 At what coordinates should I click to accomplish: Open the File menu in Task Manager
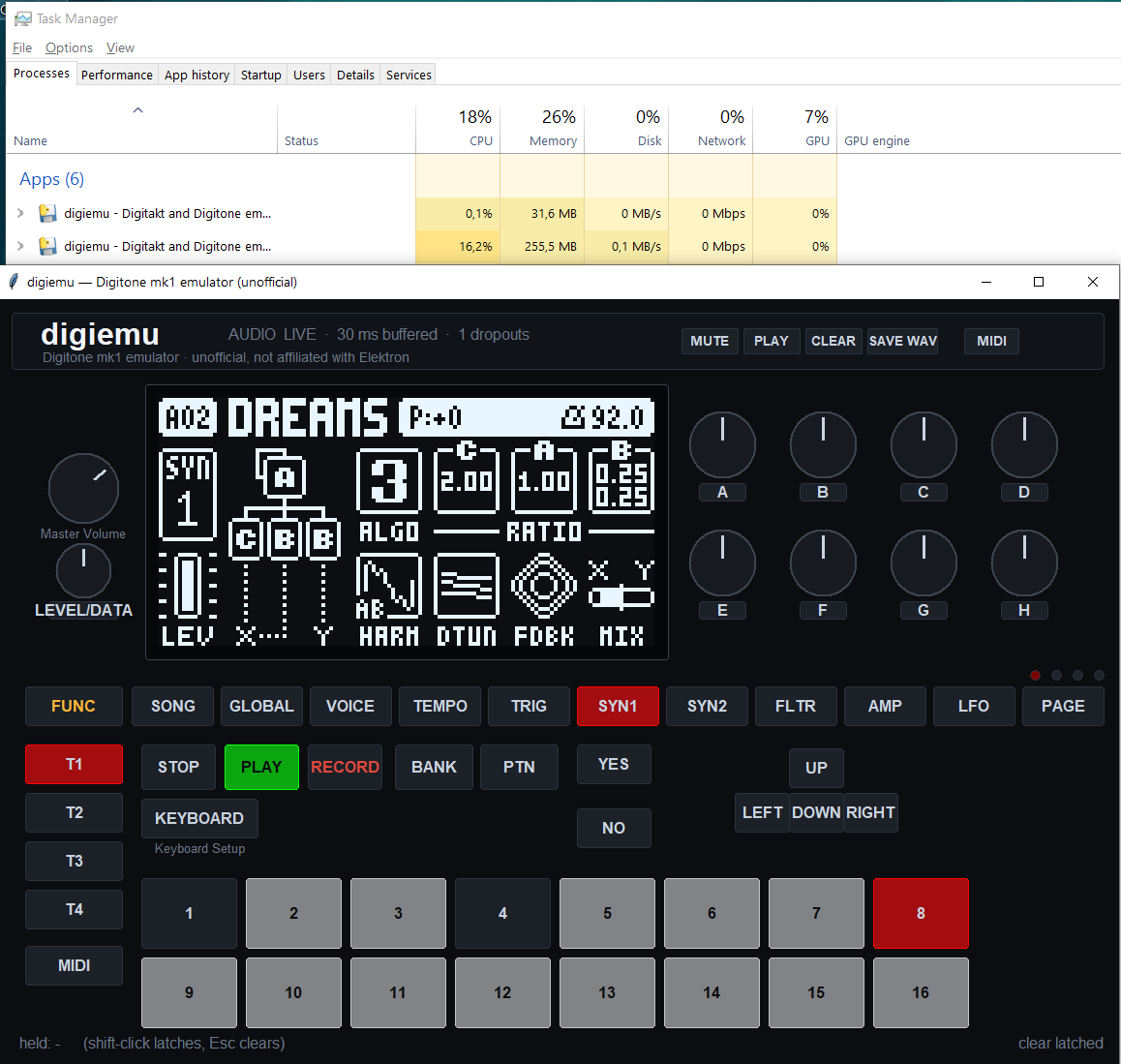point(22,47)
